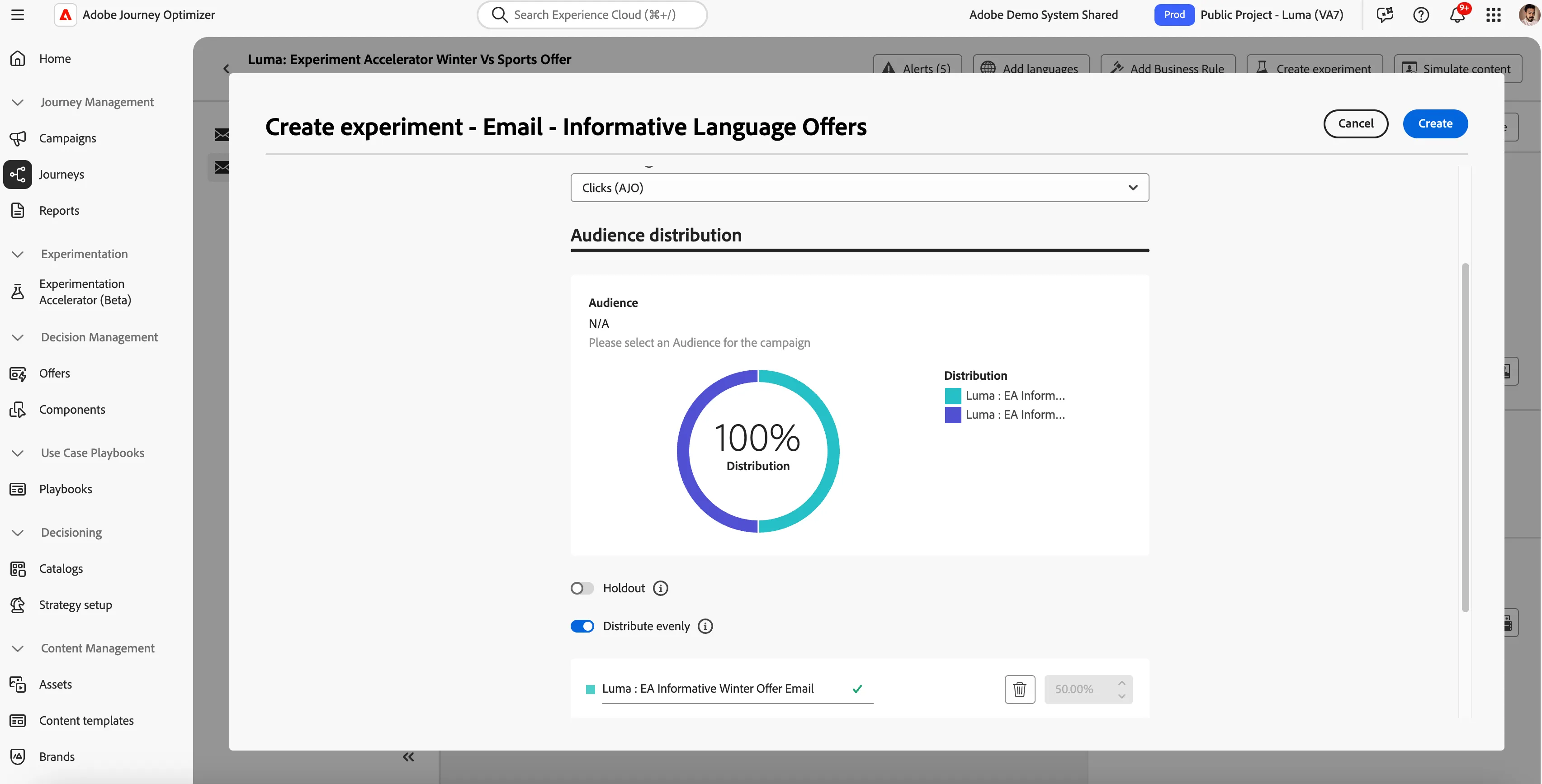The image size is (1542, 784).
Task: Click the Public Project - Luma sandbox selector
Action: tap(1272, 15)
